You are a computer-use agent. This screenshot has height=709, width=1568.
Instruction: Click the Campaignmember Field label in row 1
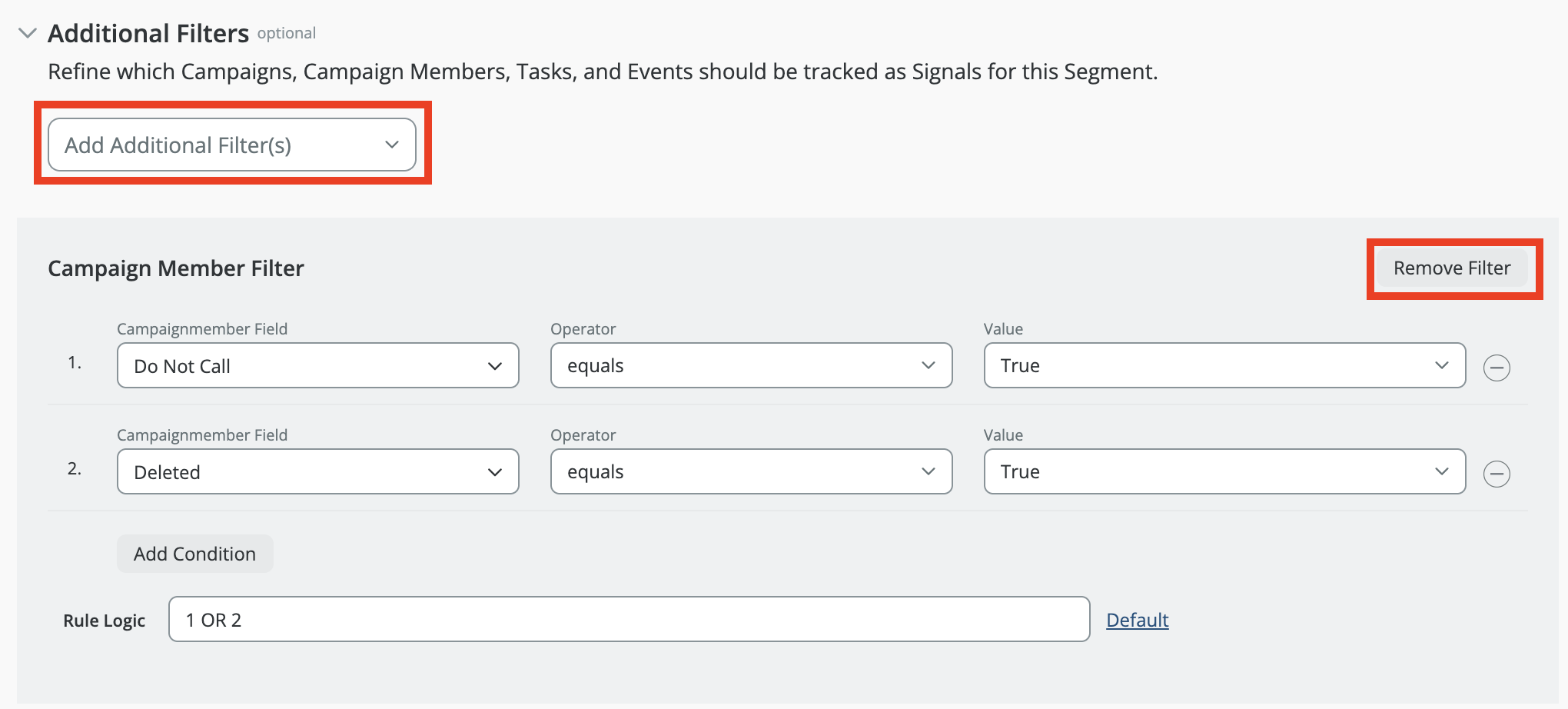pos(202,329)
